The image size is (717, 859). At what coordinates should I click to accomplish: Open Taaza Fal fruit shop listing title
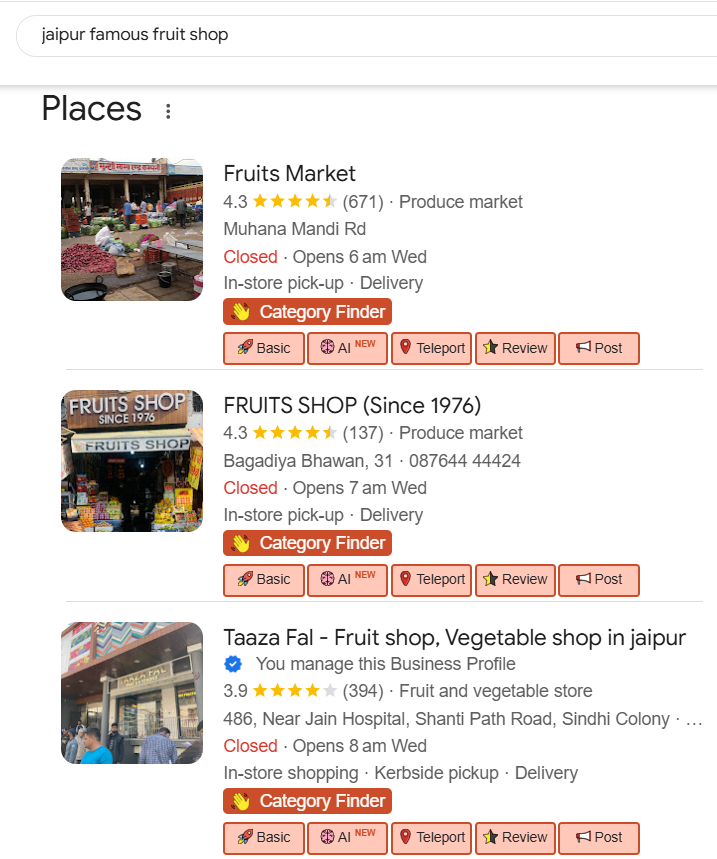tap(454, 637)
